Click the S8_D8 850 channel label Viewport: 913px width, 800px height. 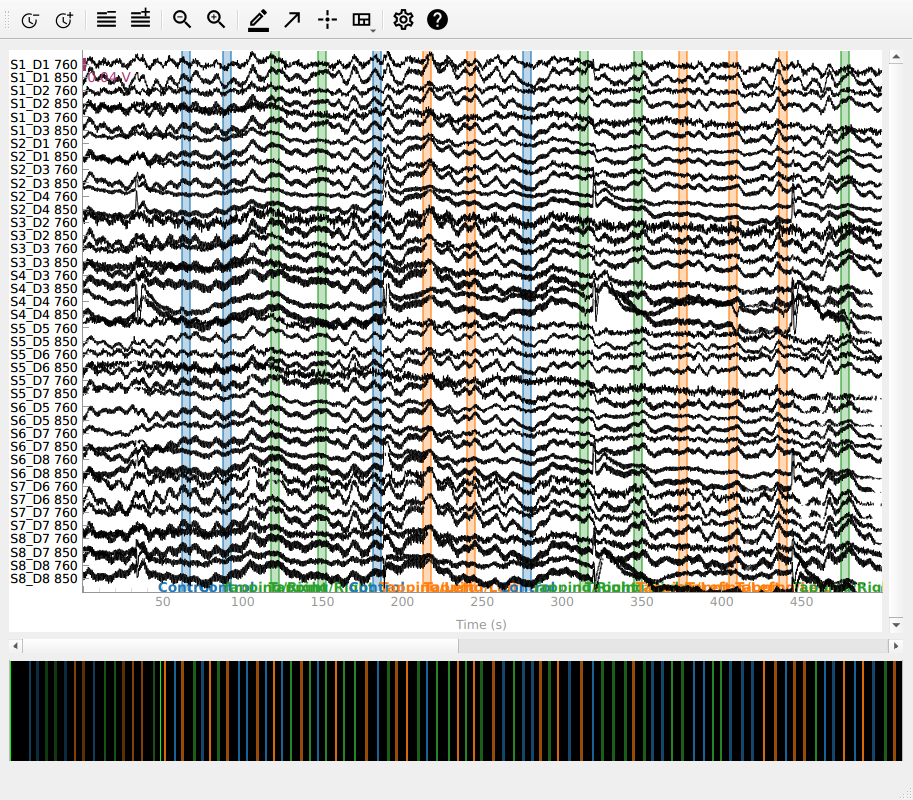(x=43, y=579)
